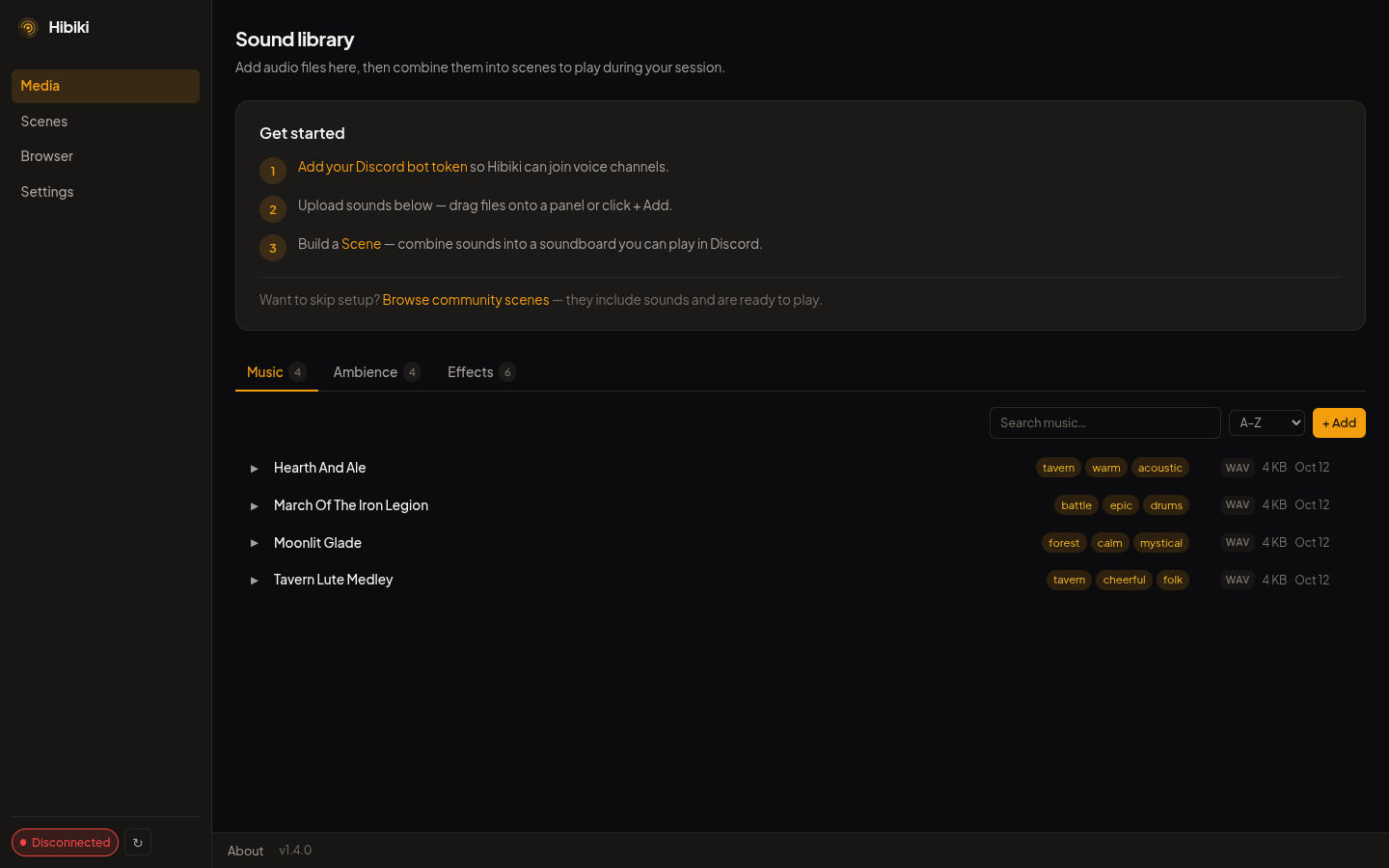This screenshot has width=1389, height=868.
Task: Play March Of The Iron Legion
Action: click(x=255, y=506)
